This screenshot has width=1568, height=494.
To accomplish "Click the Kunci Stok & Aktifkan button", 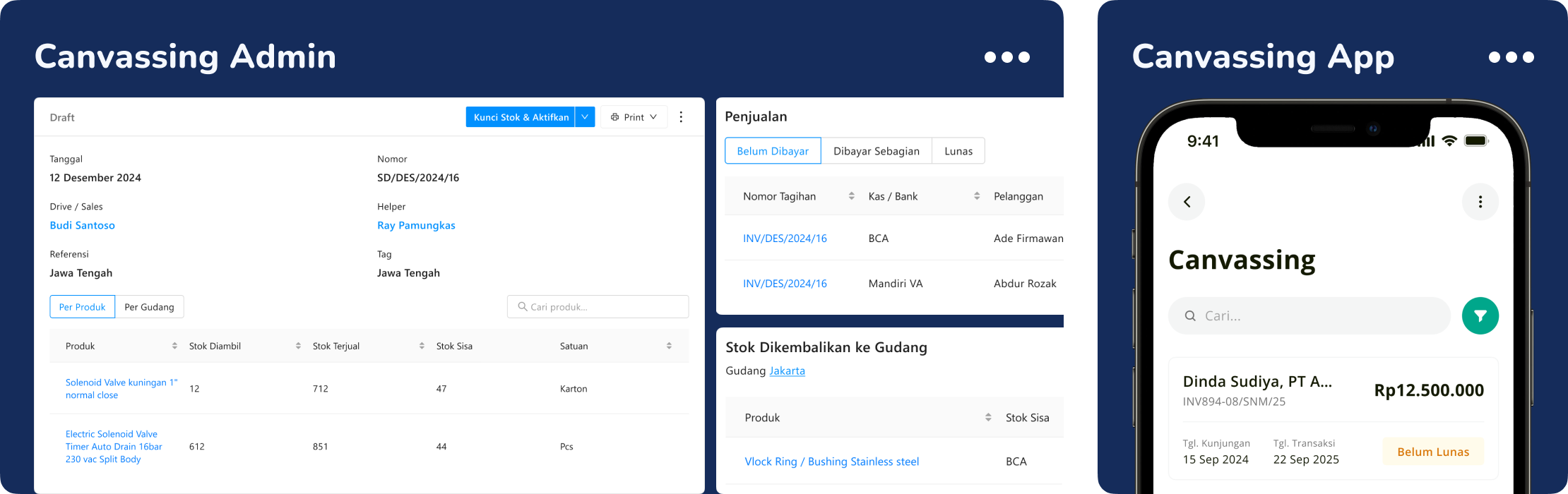I will pos(521,117).
